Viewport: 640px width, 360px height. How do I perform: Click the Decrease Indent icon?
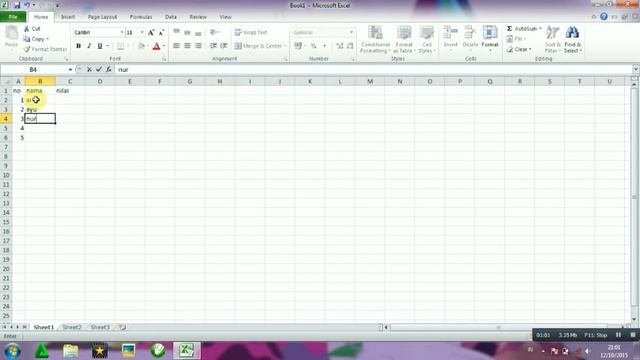coord(213,46)
